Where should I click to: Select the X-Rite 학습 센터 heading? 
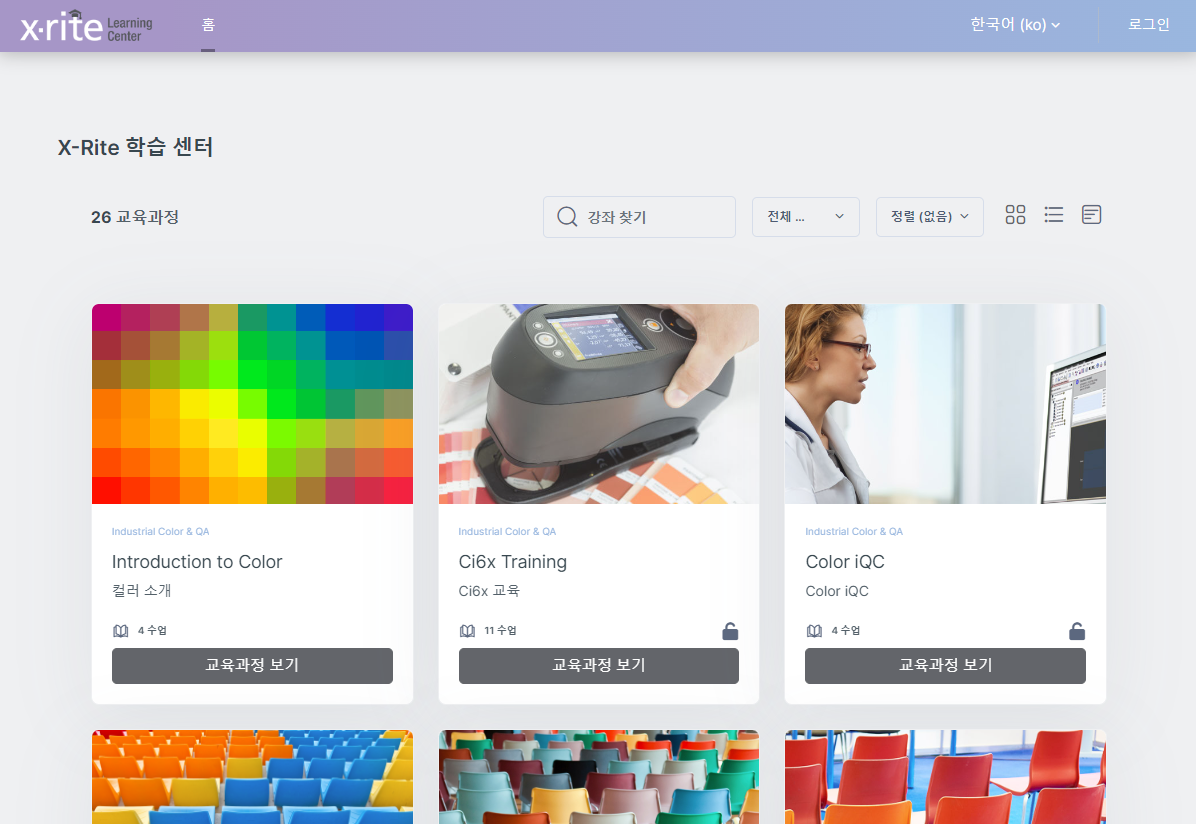coord(136,146)
